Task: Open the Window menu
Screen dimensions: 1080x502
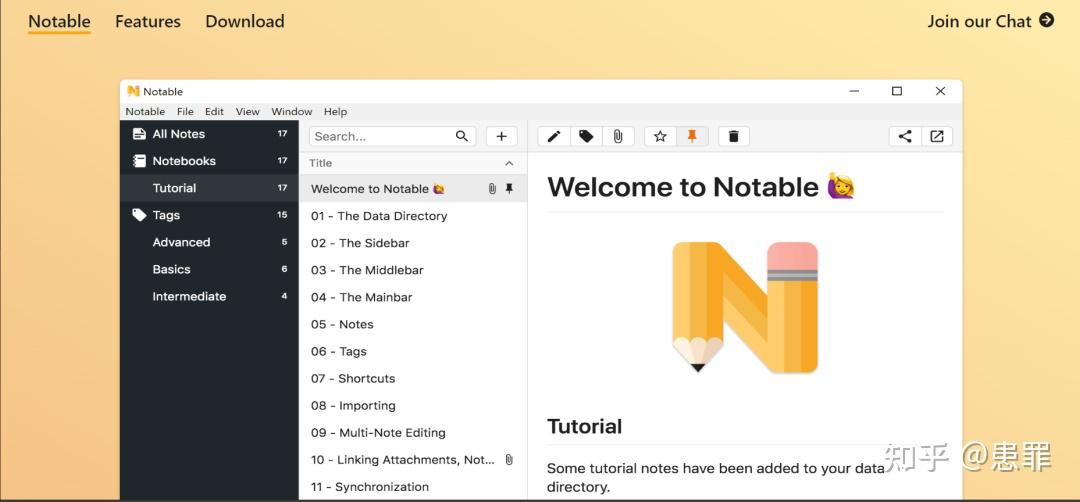Action: [x=292, y=112]
